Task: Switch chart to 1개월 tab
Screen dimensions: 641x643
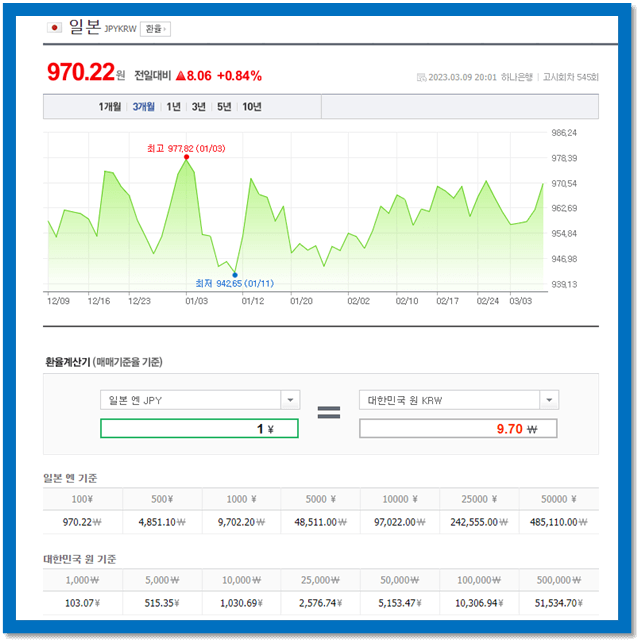Action: click(x=110, y=107)
